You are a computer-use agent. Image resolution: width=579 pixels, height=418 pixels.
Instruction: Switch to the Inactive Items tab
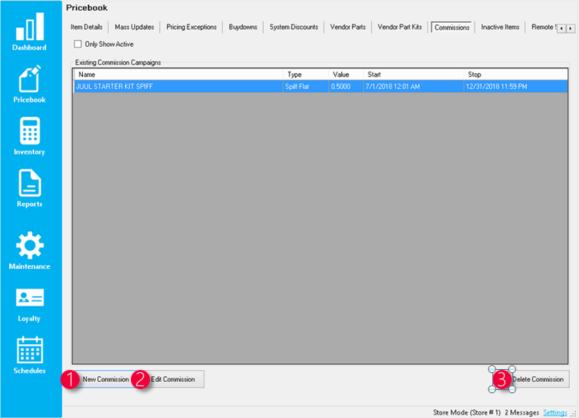pos(500,27)
